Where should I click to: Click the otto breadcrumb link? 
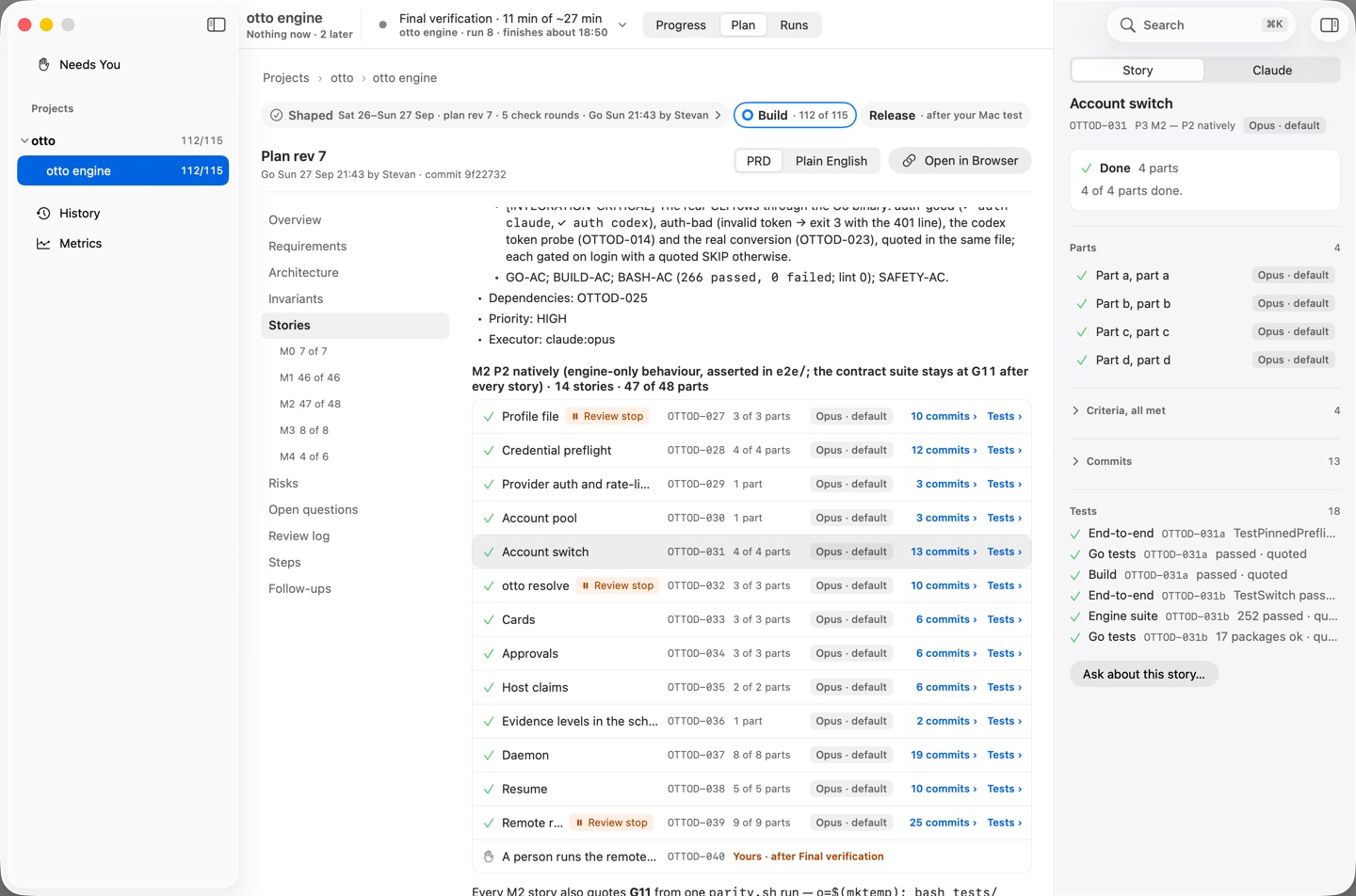point(342,78)
